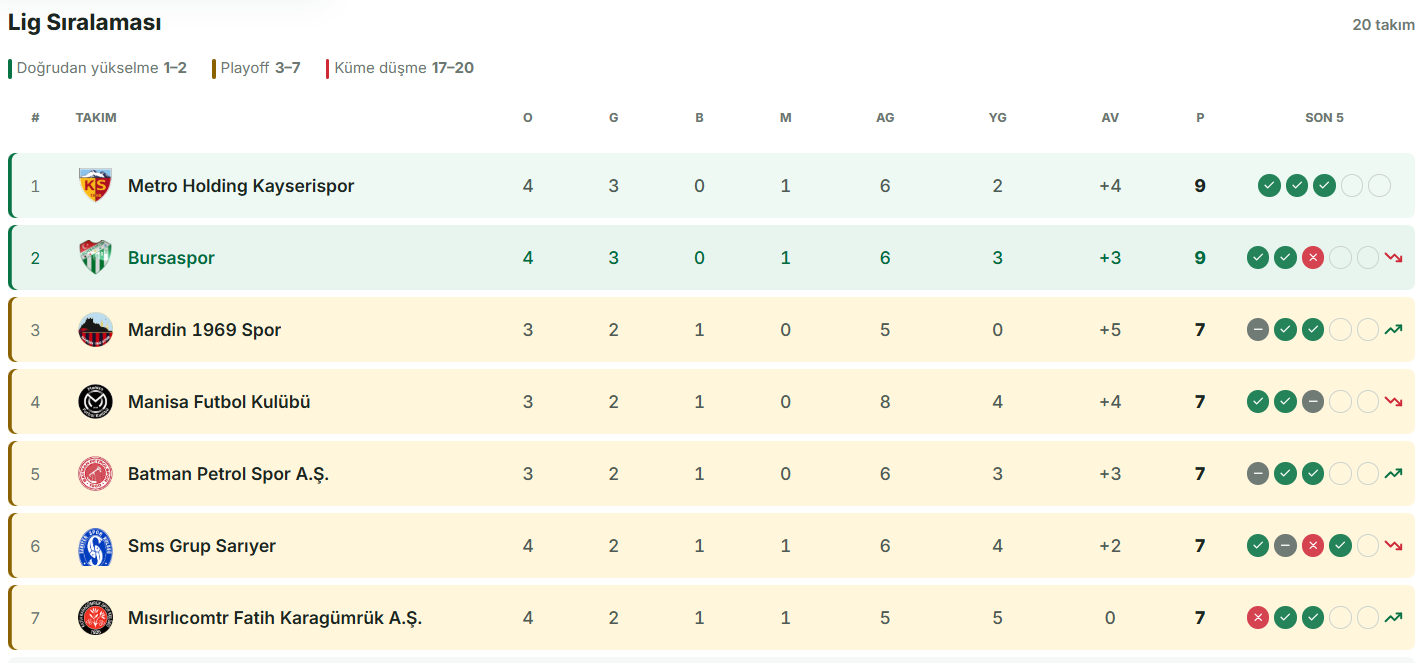This screenshot has width=1424, height=663.
Task: Click Mardin 1969 Spor's green upward trend arrow
Action: pyautogui.click(x=1394, y=330)
